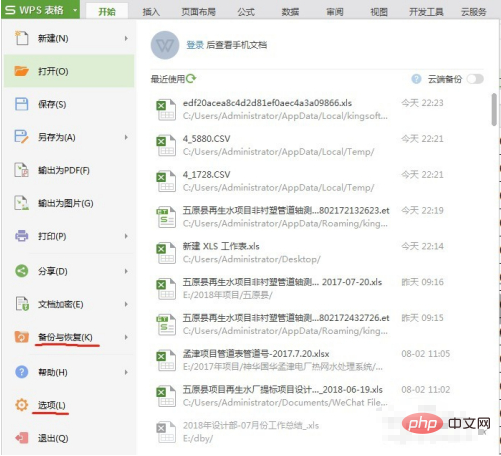Viewport: 501px width, 456px height.
Task: Click the Export as picture icon
Action: click(22, 203)
